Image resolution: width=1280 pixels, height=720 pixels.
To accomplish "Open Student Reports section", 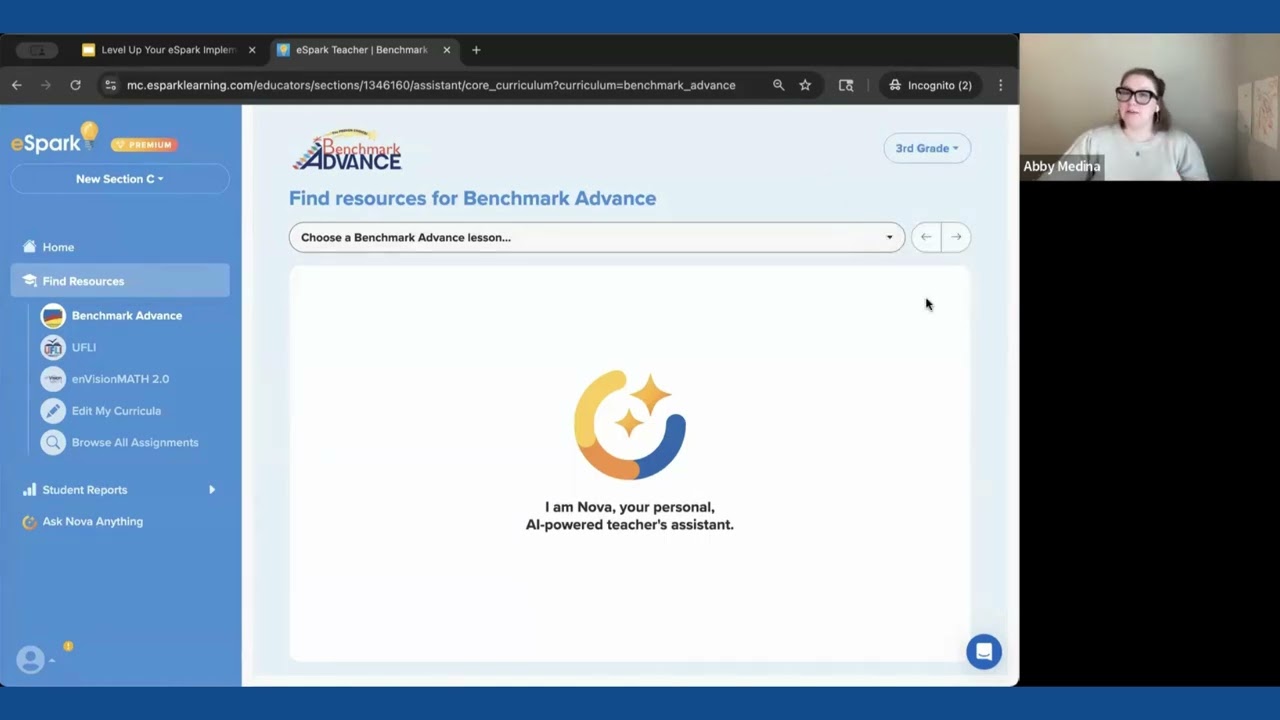I will (x=85, y=490).
